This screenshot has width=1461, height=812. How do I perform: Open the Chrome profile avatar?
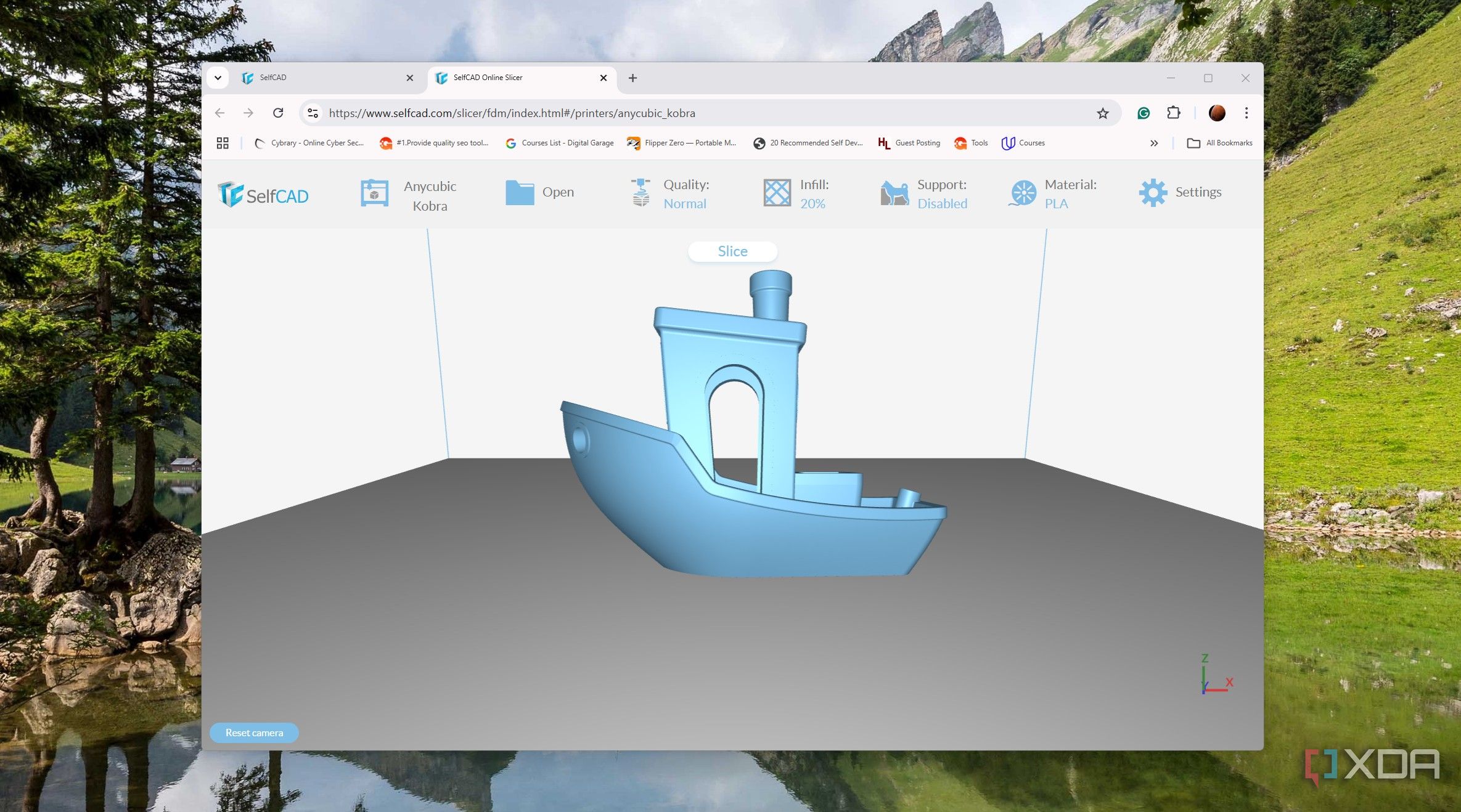tap(1217, 113)
